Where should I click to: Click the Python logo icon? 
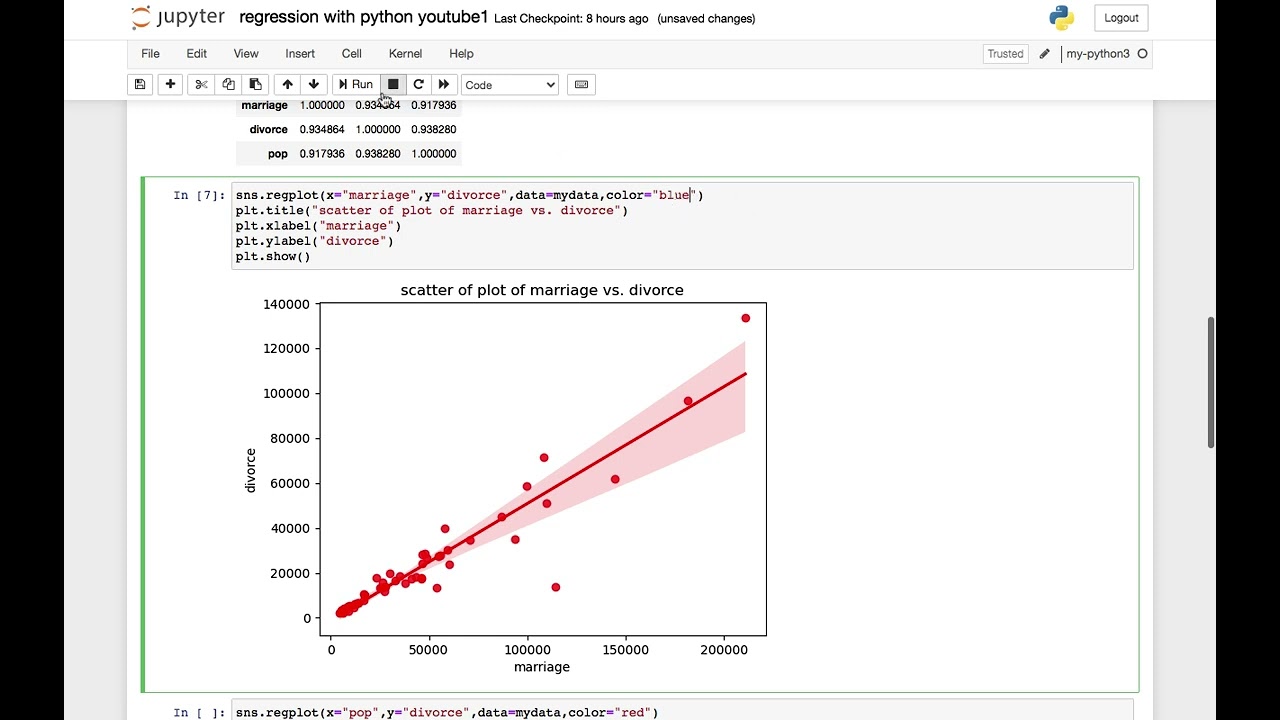[1062, 18]
